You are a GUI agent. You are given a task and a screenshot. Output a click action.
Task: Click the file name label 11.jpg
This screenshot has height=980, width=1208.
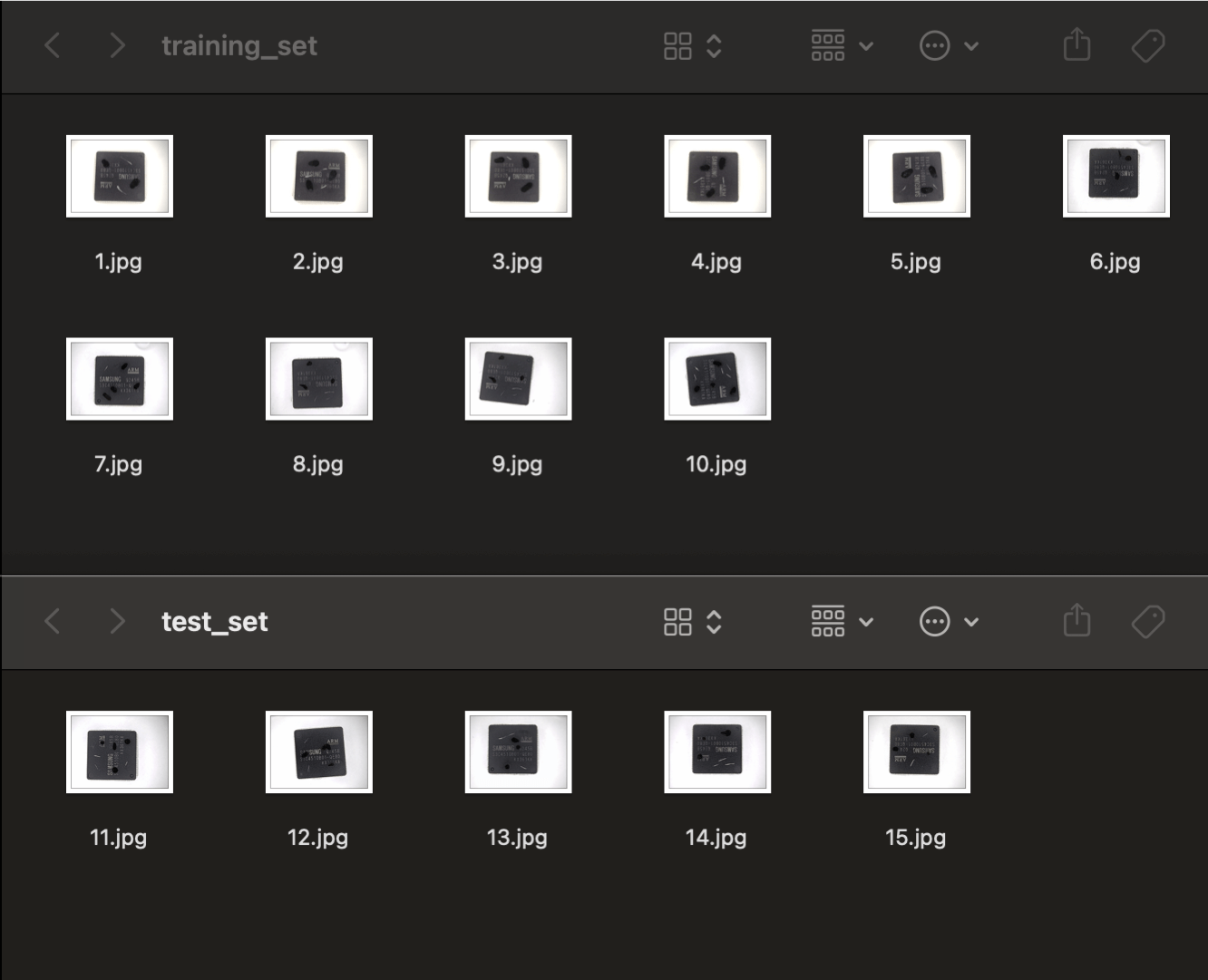[x=119, y=838]
